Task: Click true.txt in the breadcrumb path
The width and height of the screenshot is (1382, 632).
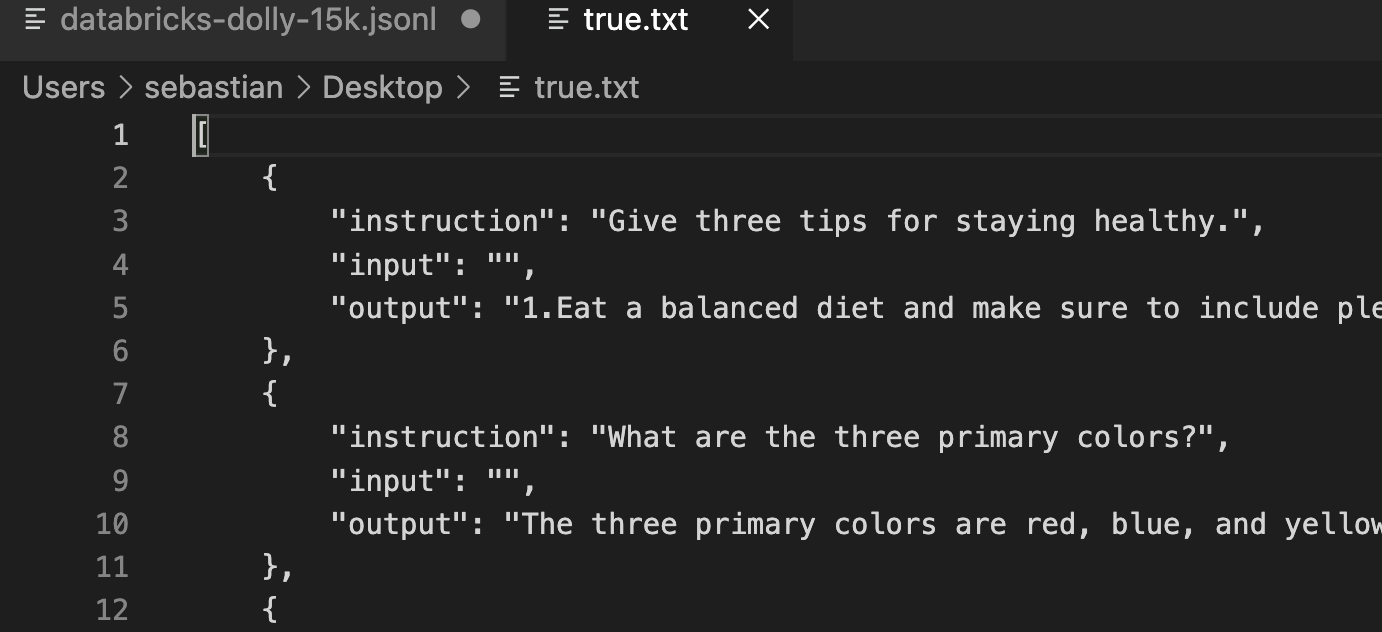Action: 586,87
